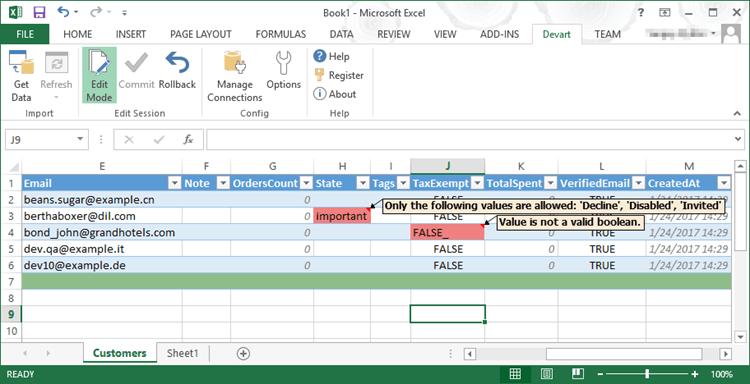Viewport: 750px width, 384px height.
Task: Collapse the ribbon with the chevron
Action: coord(737,113)
